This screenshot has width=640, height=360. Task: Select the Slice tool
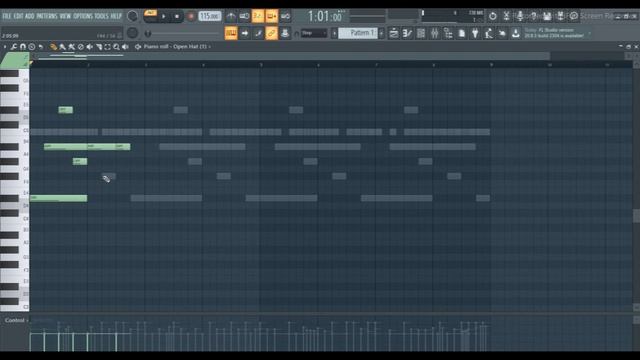pyautogui.click(x=98, y=47)
